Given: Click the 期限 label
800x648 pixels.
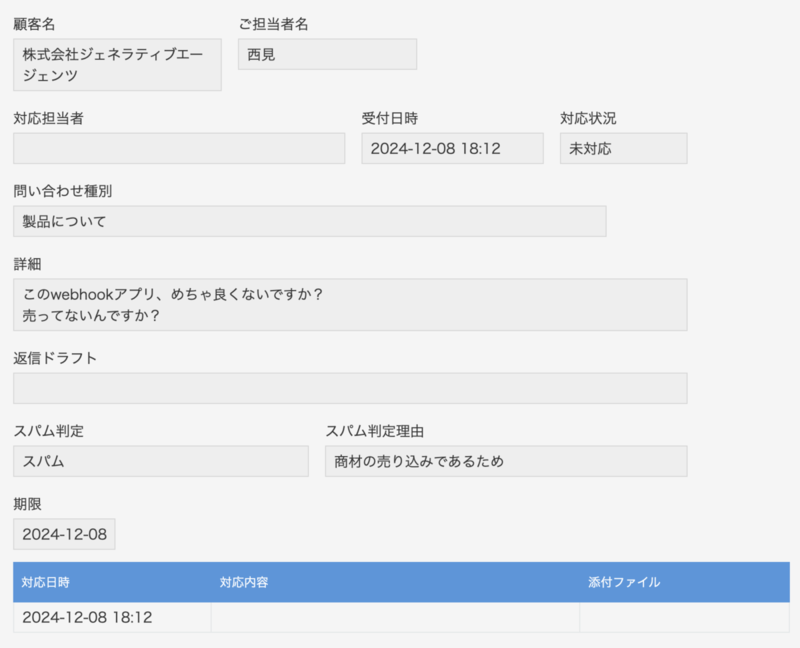Looking at the screenshot, I should tap(28, 504).
